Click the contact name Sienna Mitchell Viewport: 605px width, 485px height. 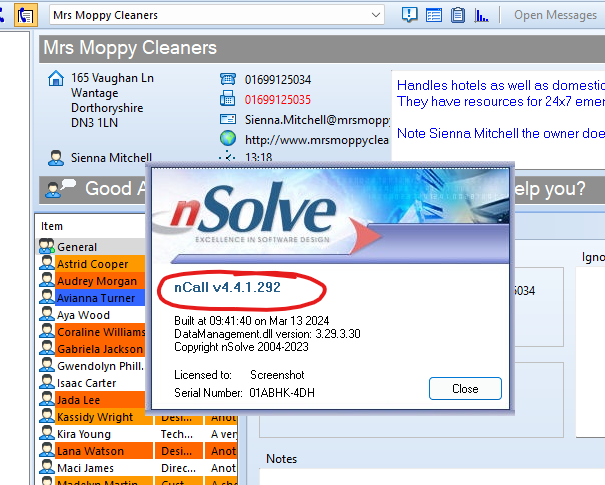111,158
